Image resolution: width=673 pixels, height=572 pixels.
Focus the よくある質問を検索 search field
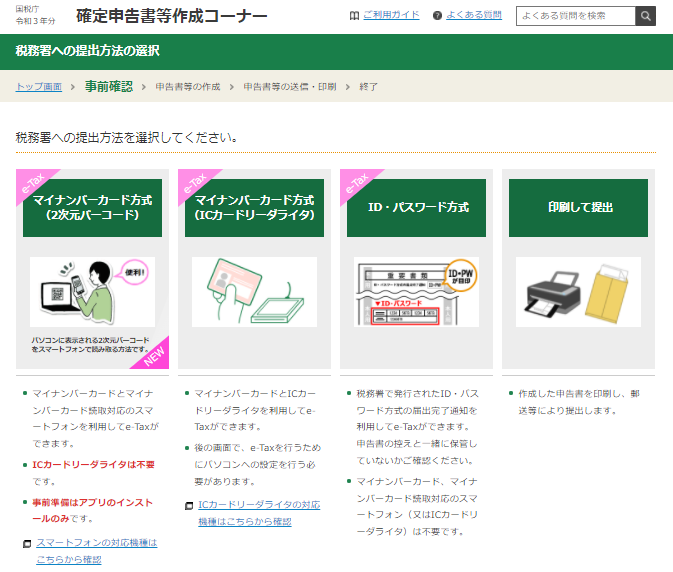click(x=575, y=16)
